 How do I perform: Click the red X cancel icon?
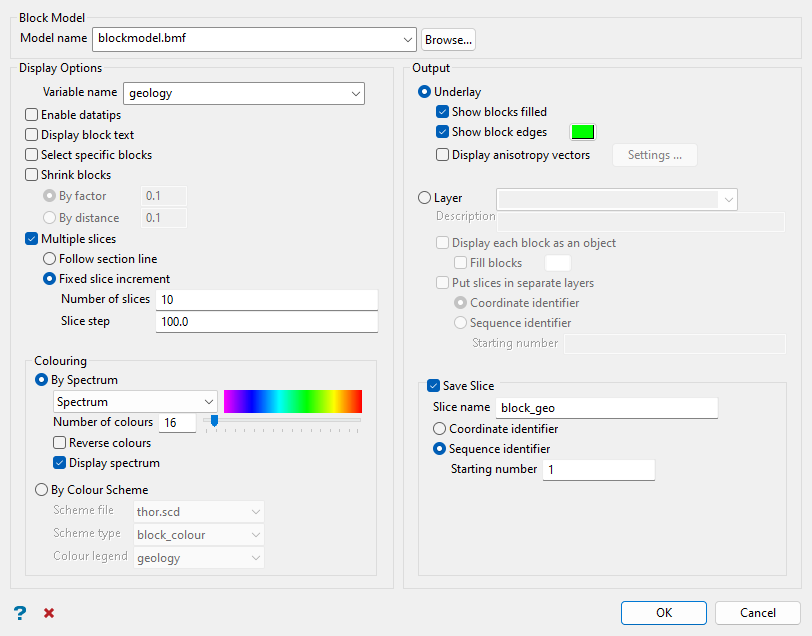49,612
